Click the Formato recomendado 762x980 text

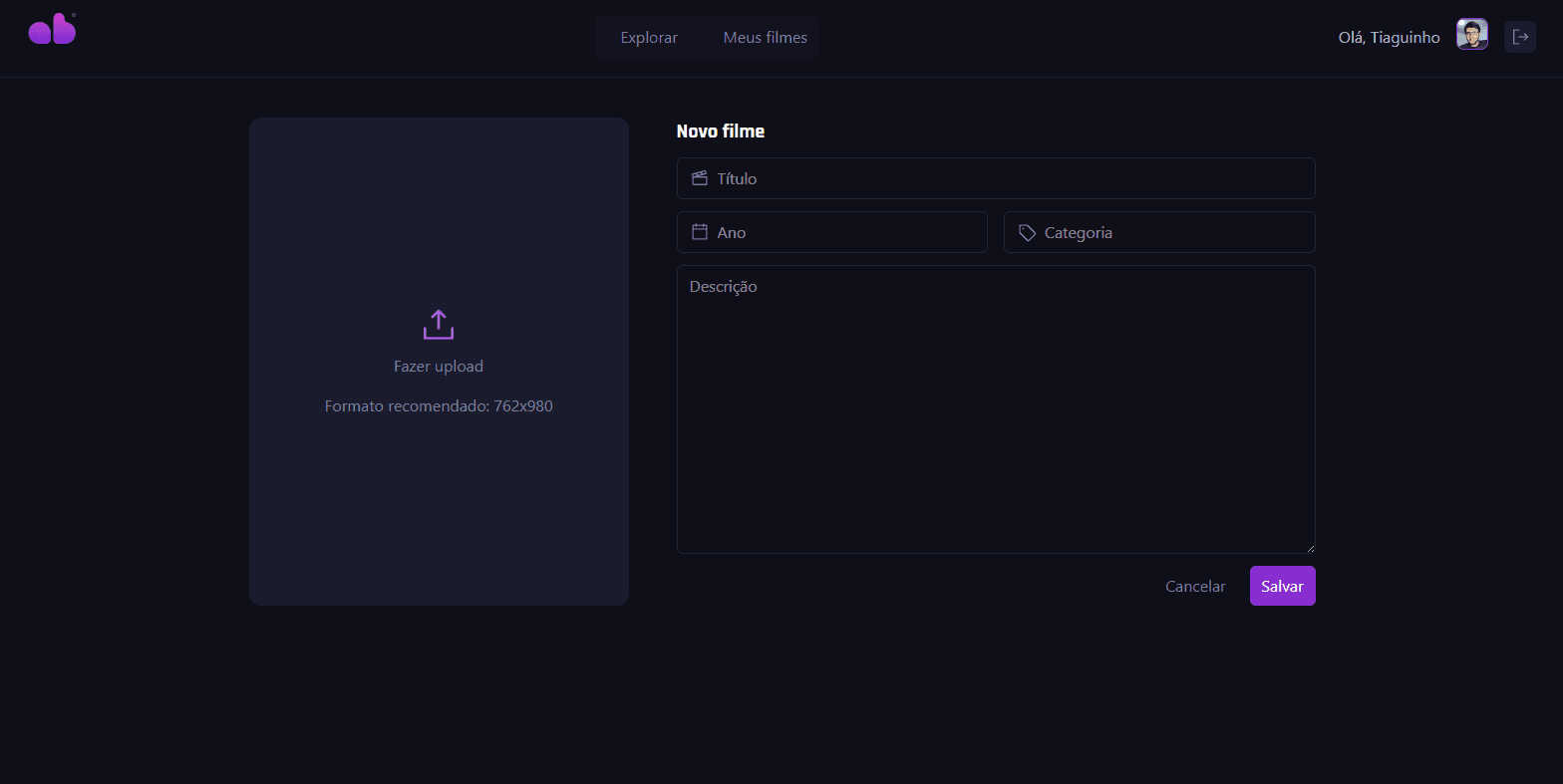pyautogui.click(x=439, y=406)
